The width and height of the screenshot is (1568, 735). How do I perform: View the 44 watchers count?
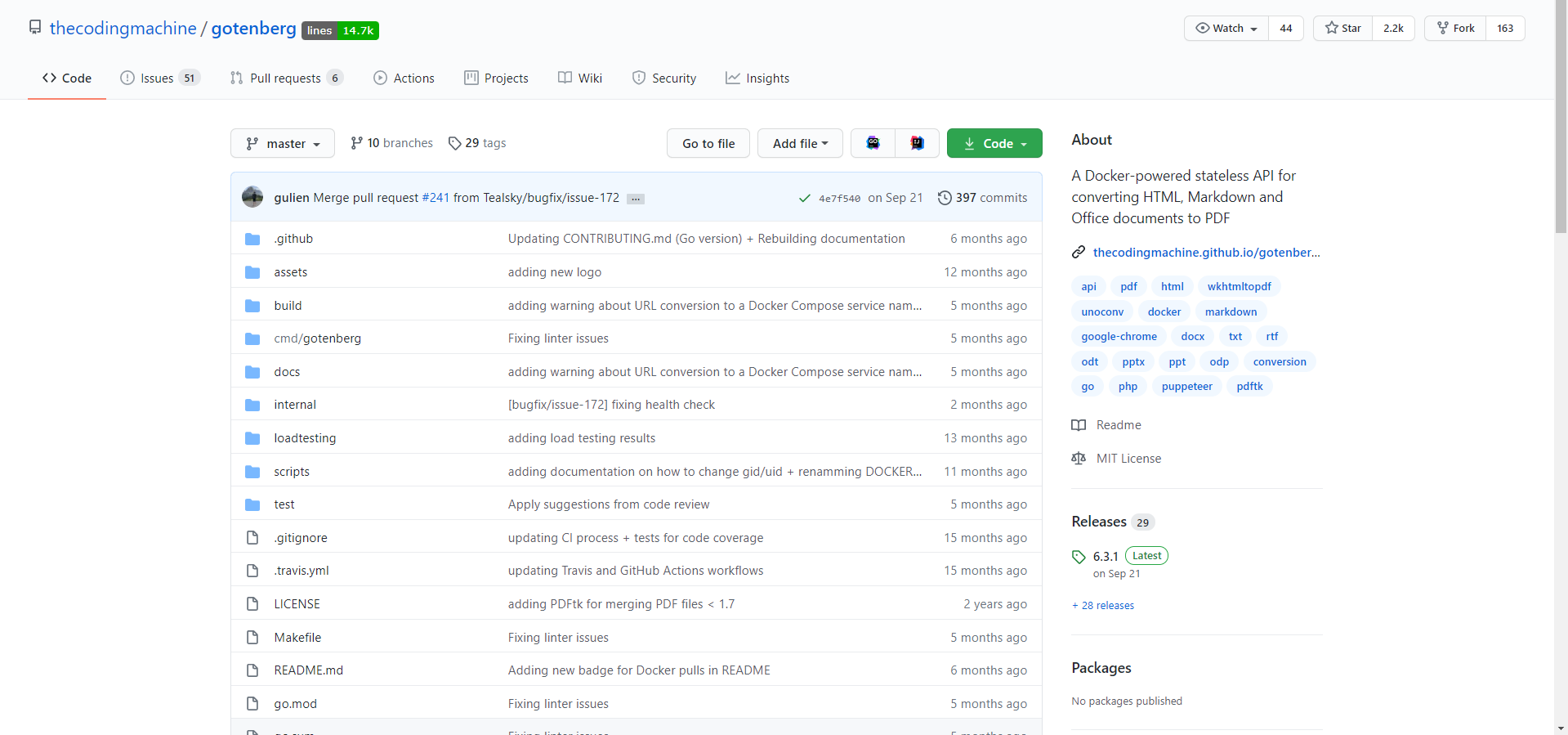point(1286,28)
